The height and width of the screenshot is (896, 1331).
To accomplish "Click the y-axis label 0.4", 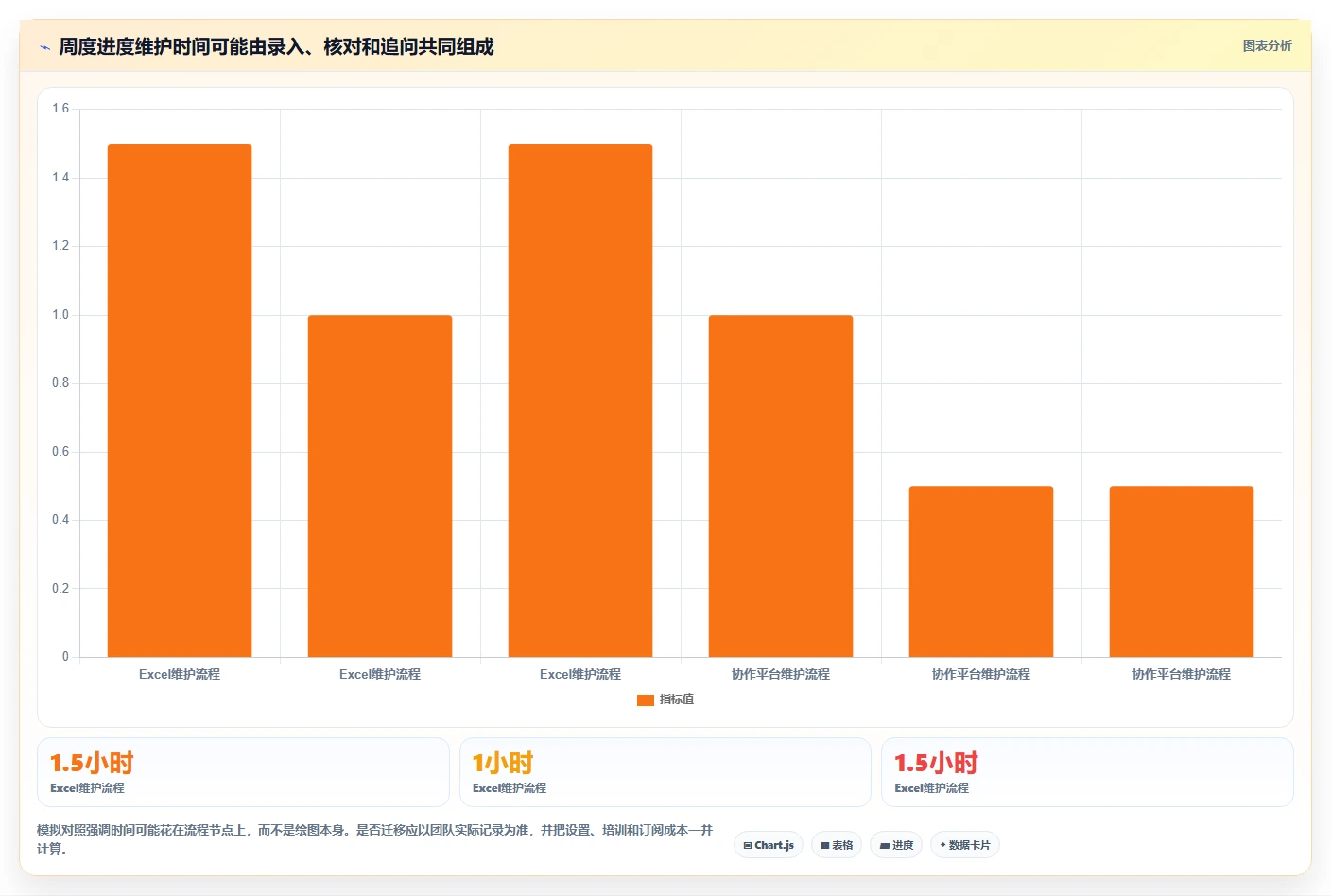I will [60, 520].
